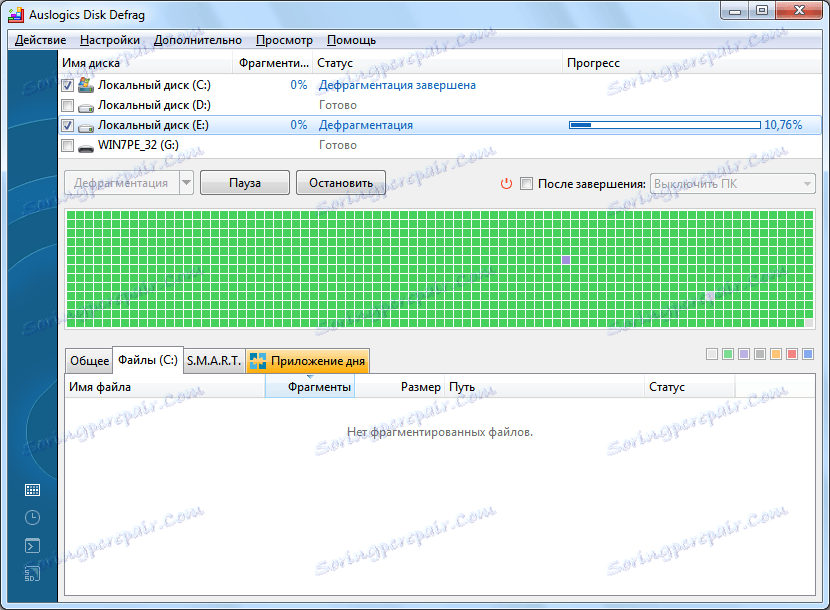
Task: Click the drive E: disk icon
Action: (86, 127)
